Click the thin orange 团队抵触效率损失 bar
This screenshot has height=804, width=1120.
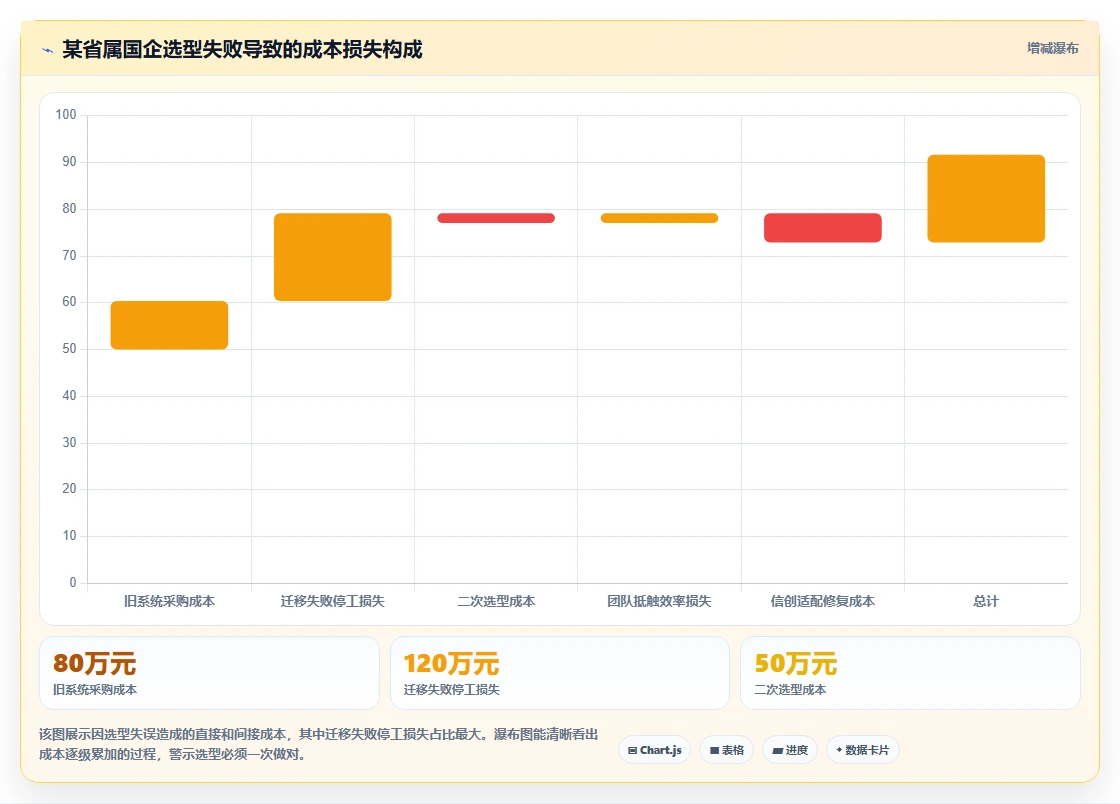(659, 218)
